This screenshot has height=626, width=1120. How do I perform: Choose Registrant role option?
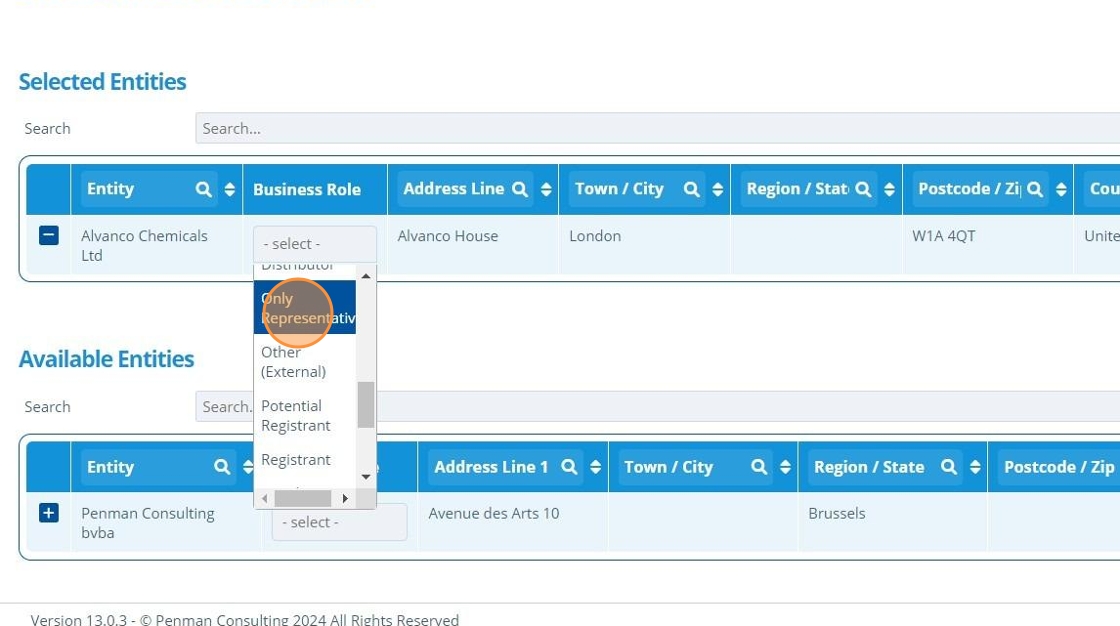click(x=305, y=459)
